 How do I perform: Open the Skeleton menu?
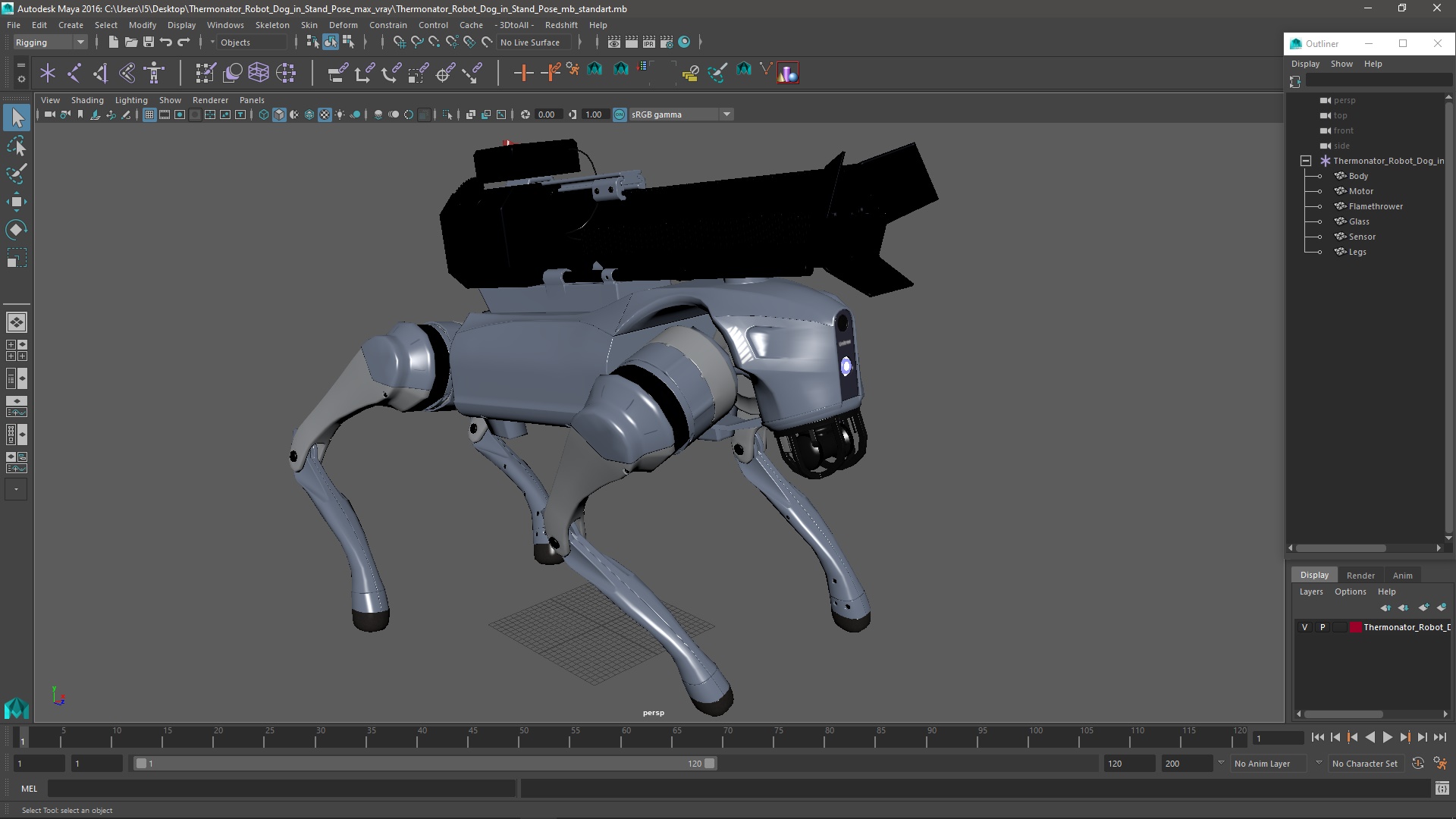click(271, 25)
